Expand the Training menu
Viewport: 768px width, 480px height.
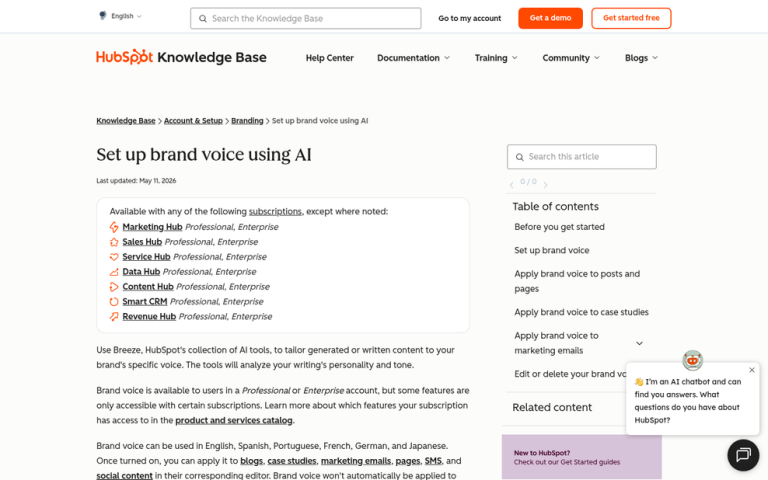tap(496, 58)
